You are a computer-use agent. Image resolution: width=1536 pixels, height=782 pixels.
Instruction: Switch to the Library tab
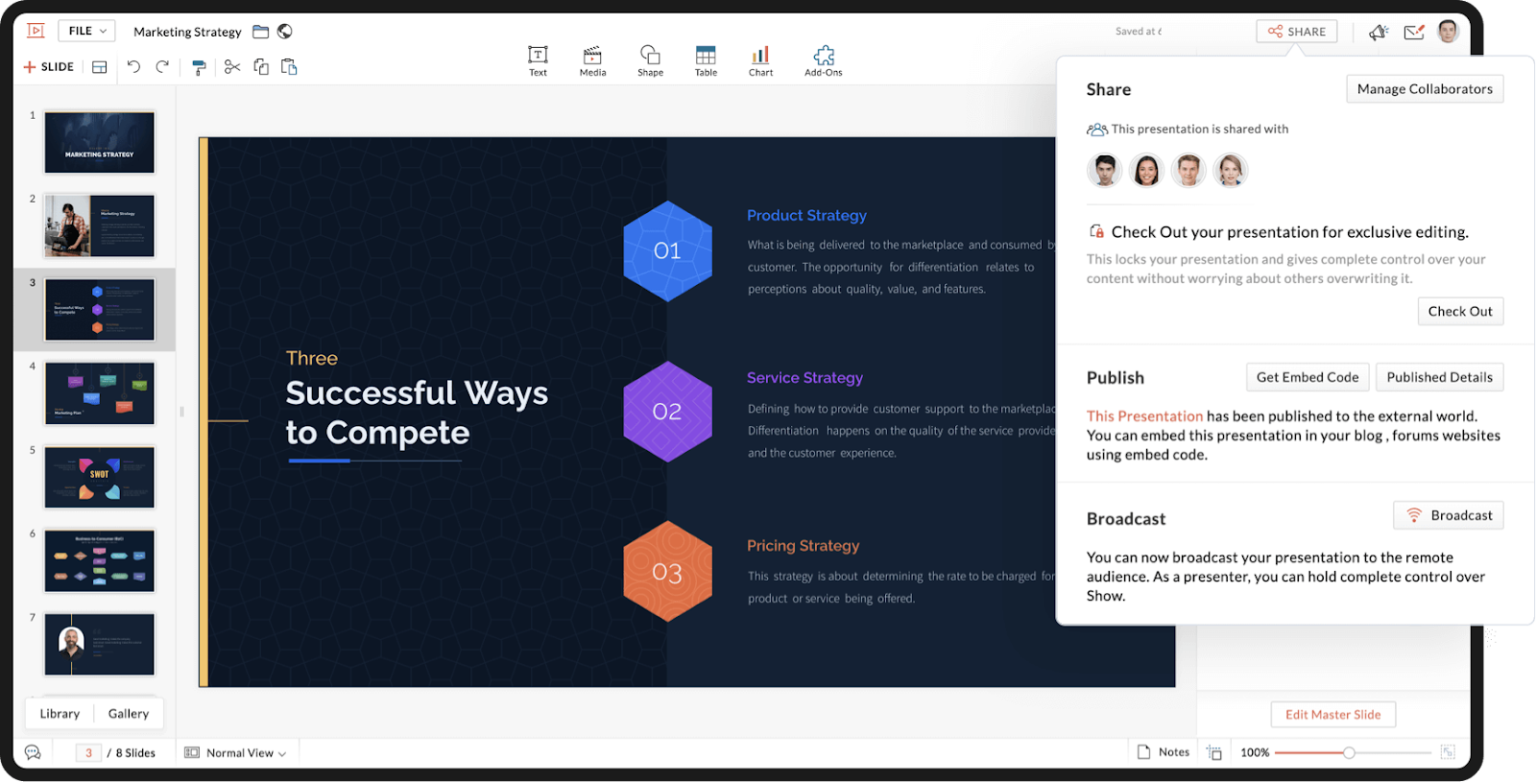point(59,713)
